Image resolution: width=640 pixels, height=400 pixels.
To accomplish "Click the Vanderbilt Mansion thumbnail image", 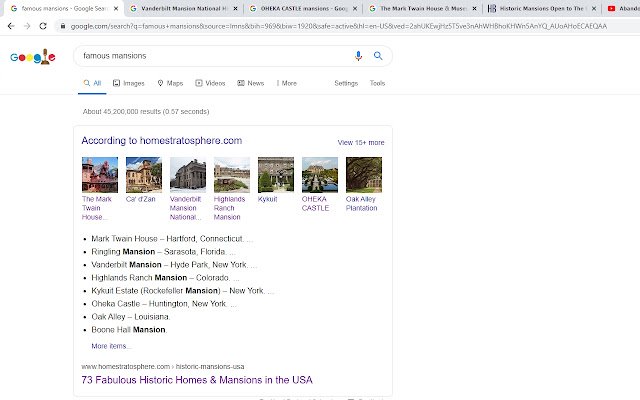I will (188, 175).
